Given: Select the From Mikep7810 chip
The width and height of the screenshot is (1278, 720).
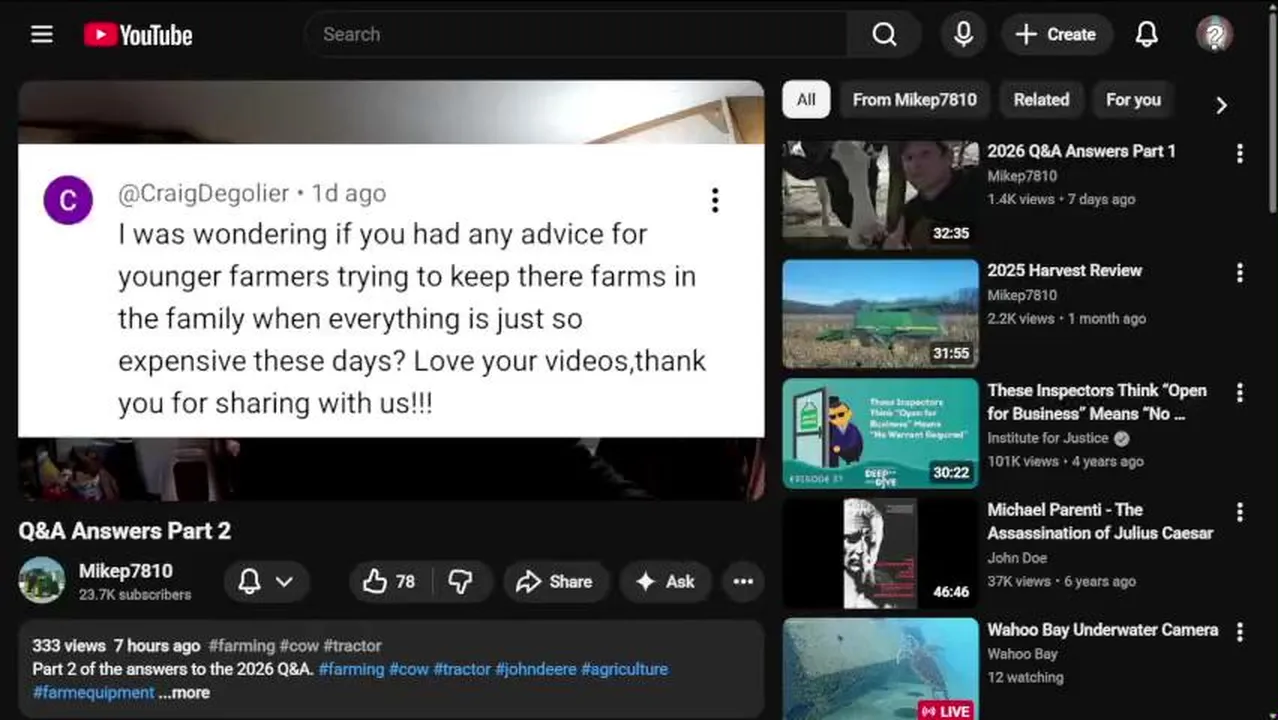Looking at the screenshot, I should click(x=914, y=100).
